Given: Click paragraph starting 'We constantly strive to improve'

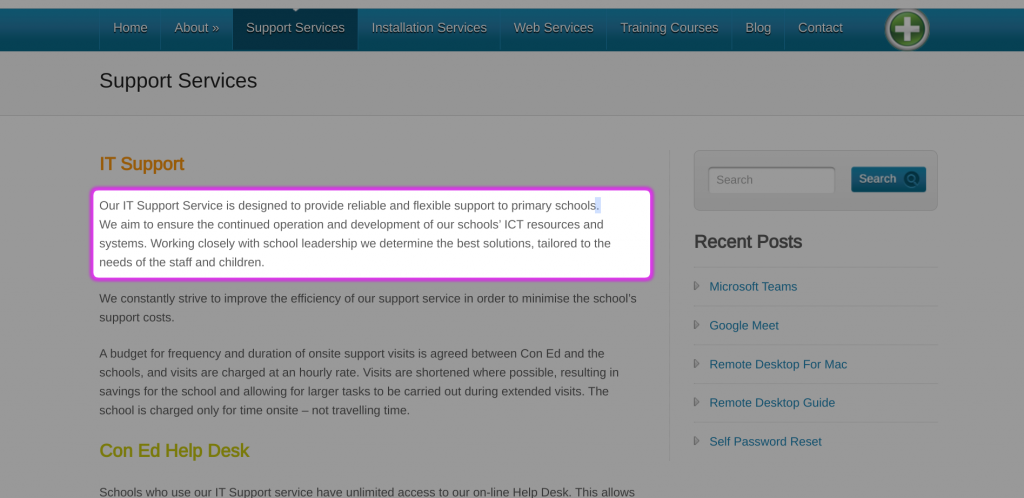Looking at the screenshot, I should [x=368, y=308].
